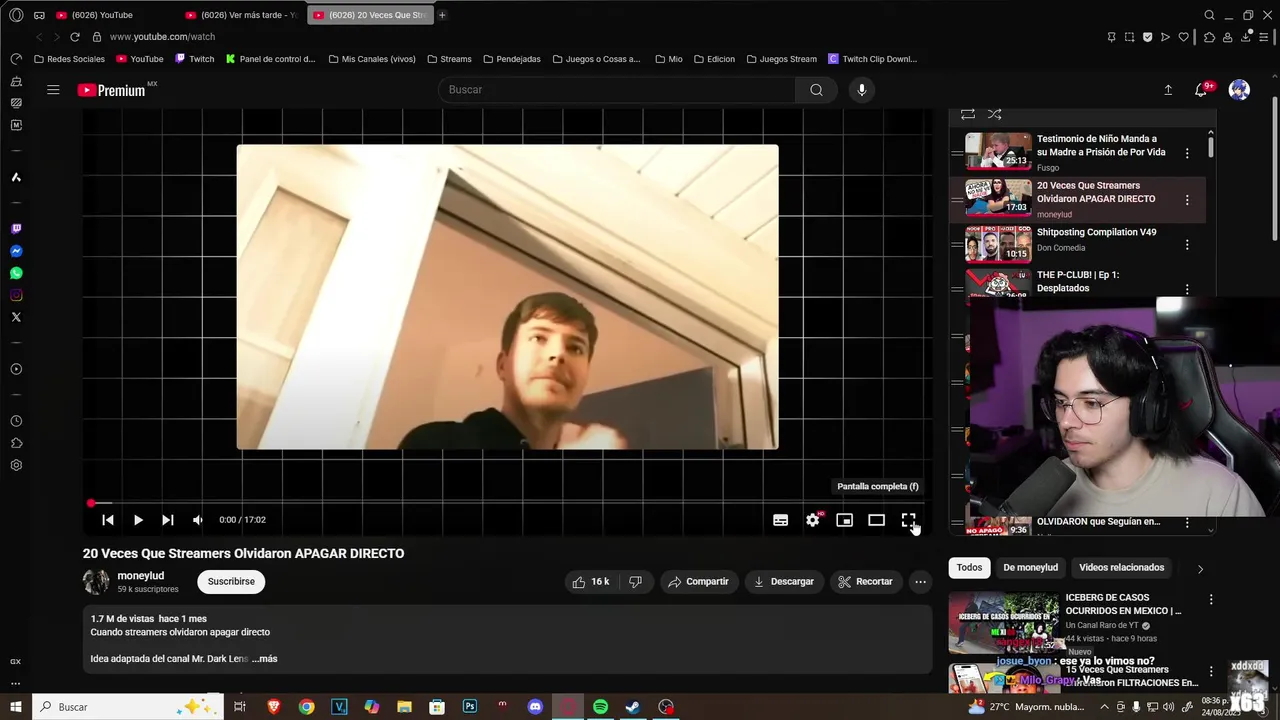Click the video progress bar

click(508, 503)
